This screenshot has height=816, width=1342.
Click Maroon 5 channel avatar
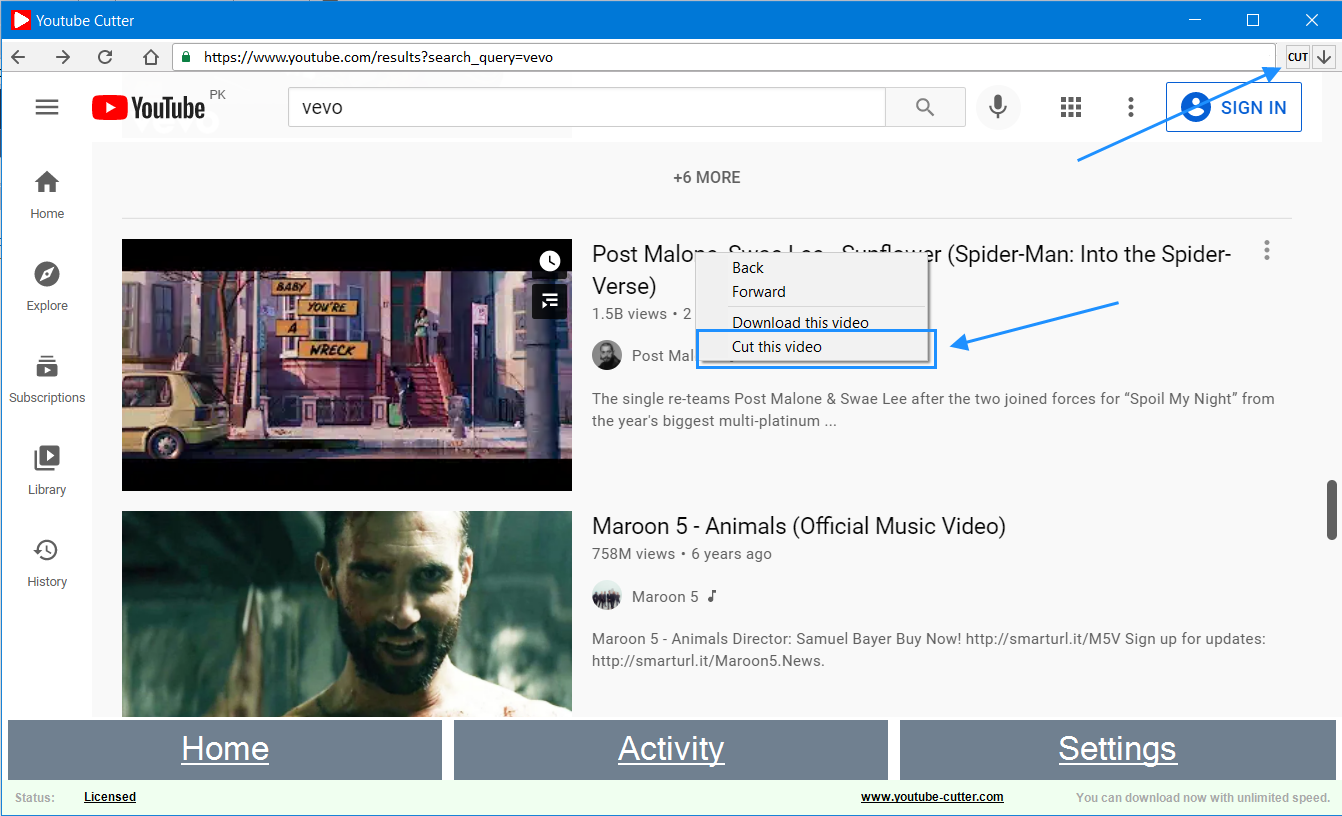point(607,596)
